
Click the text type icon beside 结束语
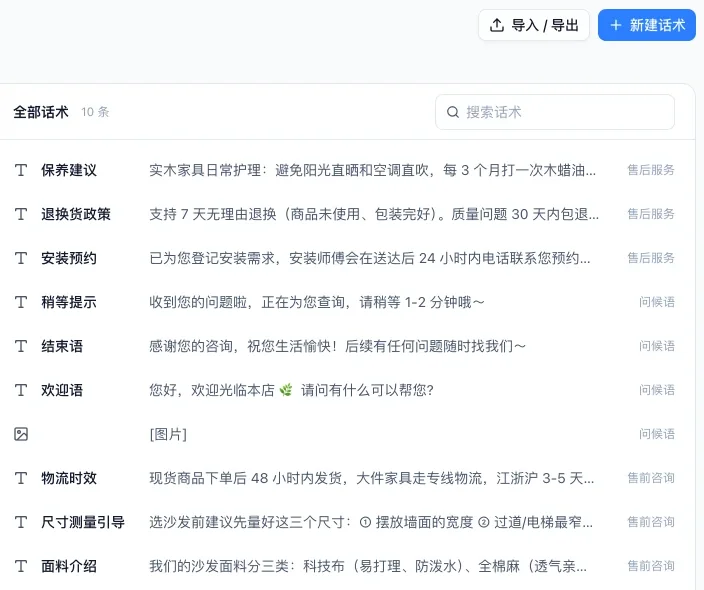21,346
